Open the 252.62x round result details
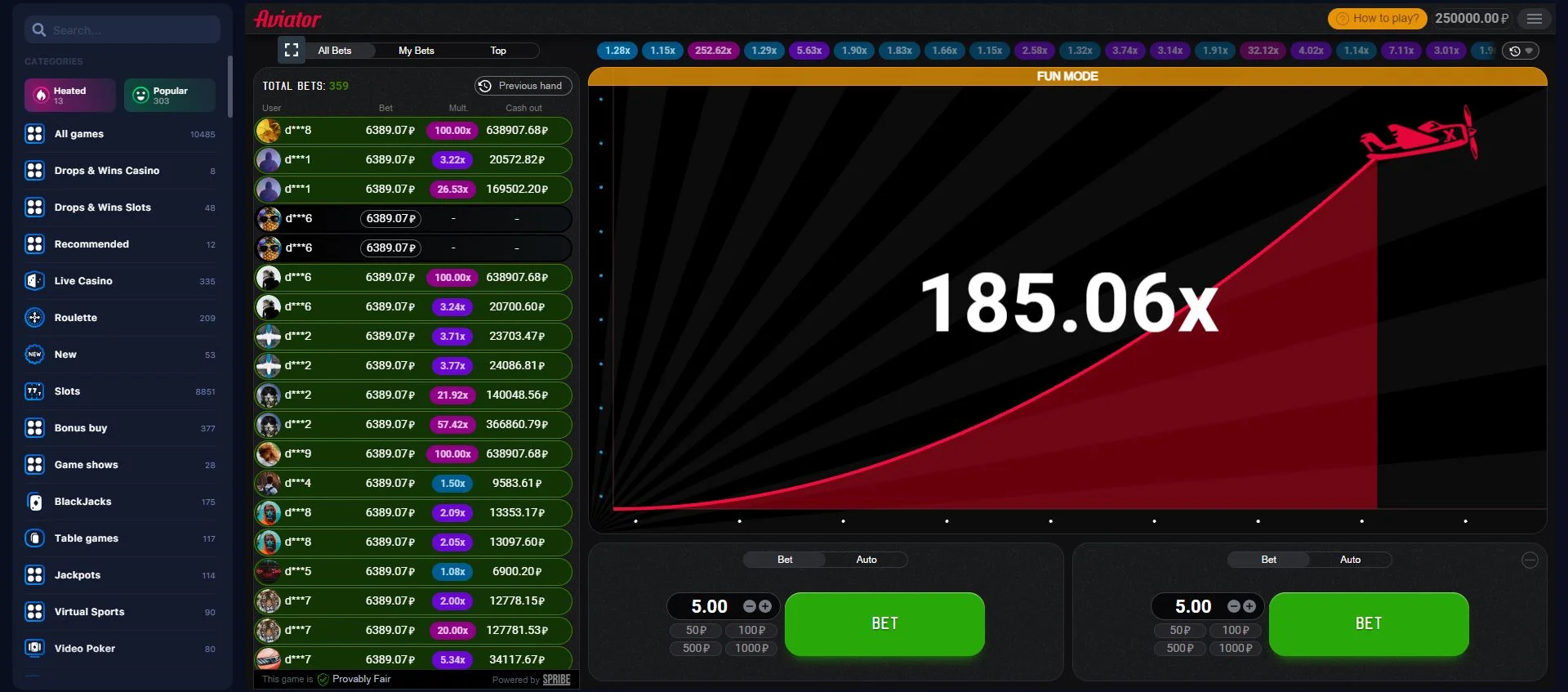The width and height of the screenshot is (1568, 692). 713,51
